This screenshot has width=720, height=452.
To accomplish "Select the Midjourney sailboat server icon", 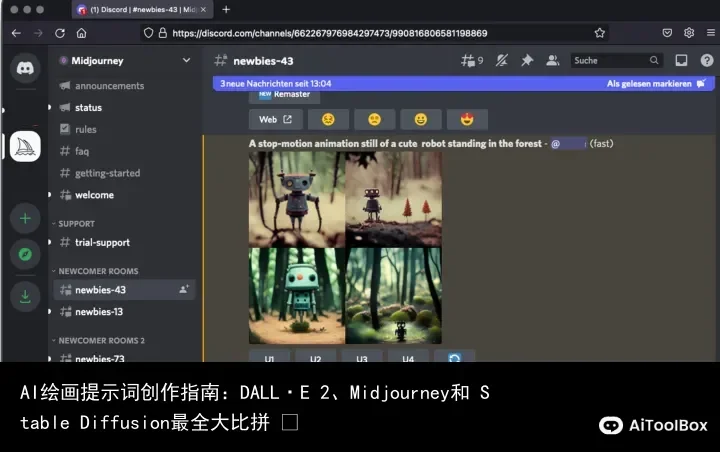I will click(x=25, y=147).
